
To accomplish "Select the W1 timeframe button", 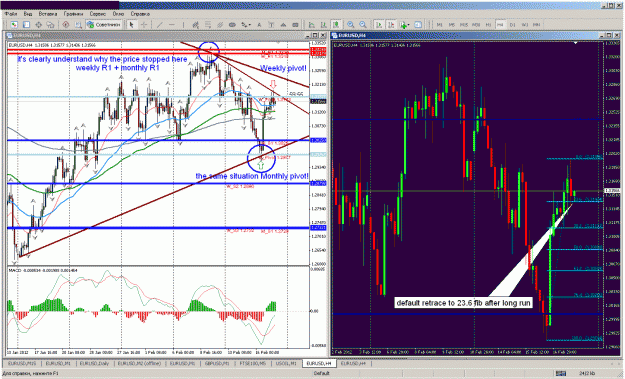I will click(x=525, y=25).
